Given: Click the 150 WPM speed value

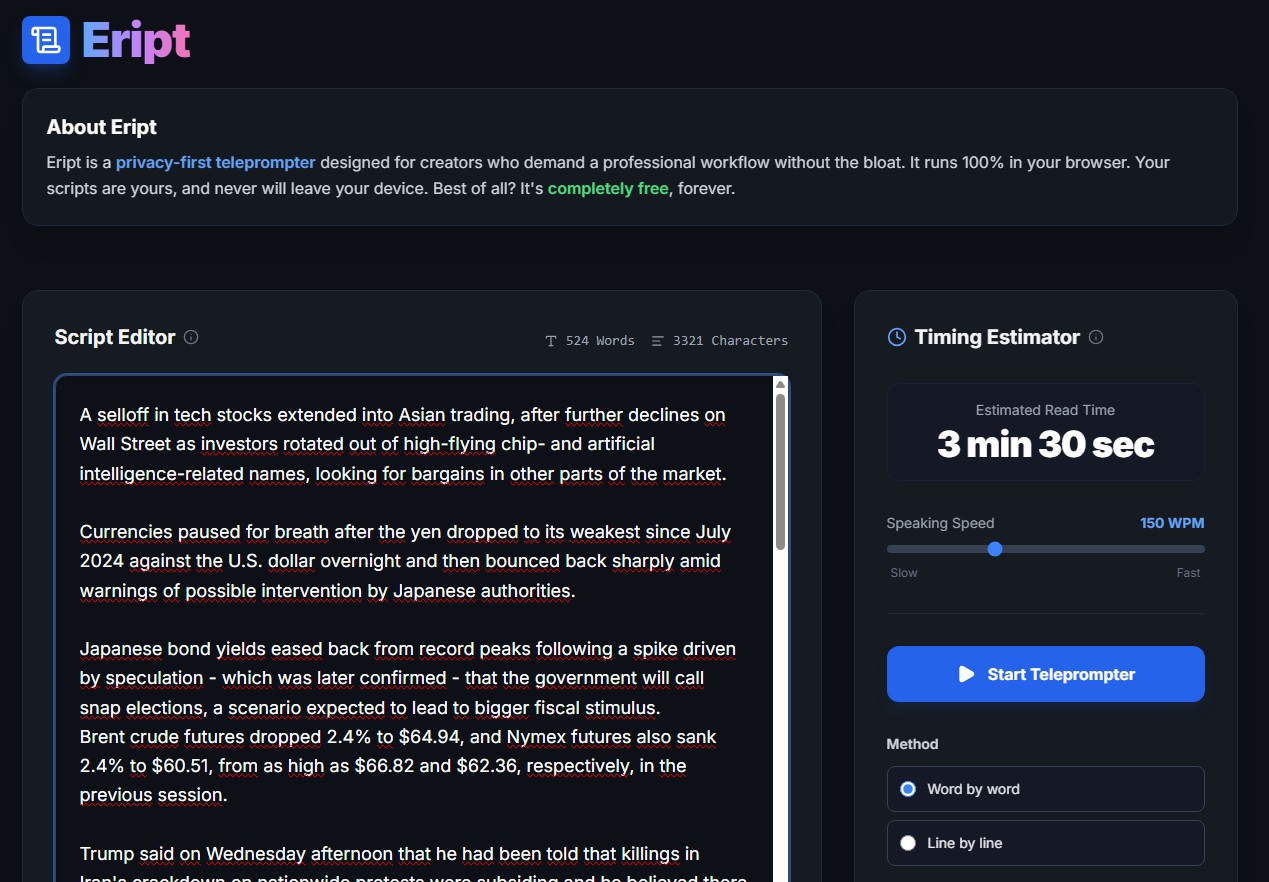Looking at the screenshot, I should pyautogui.click(x=1171, y=523).
